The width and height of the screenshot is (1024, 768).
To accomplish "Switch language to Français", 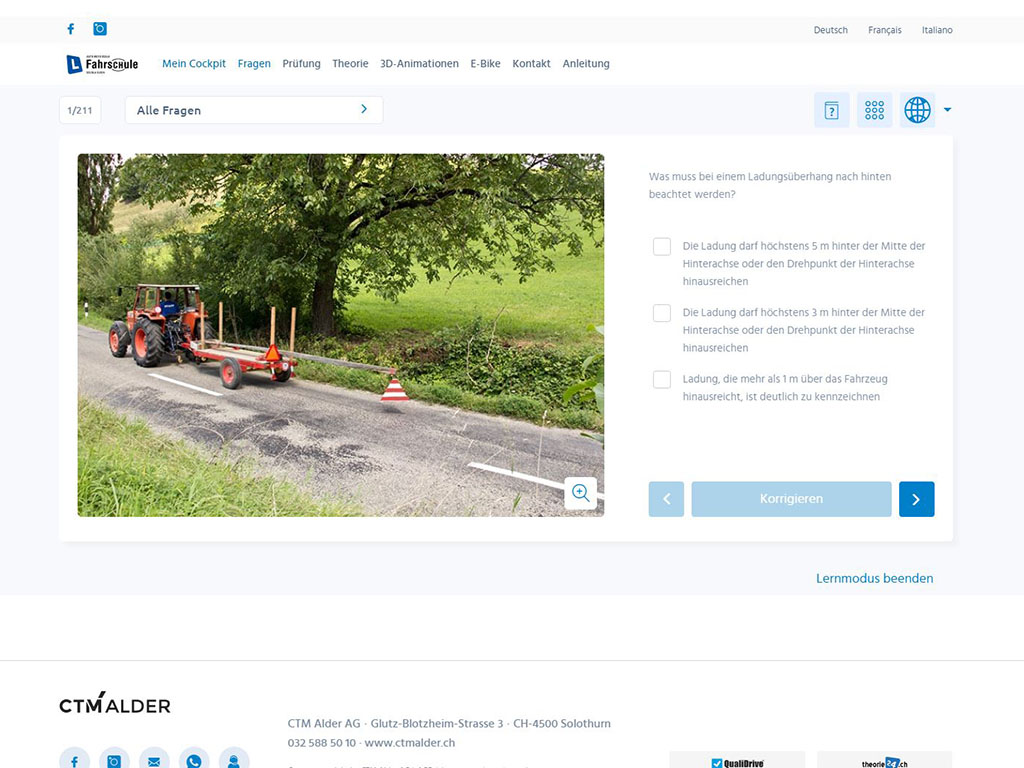I will pyautogui.click(x=884, y=30).
